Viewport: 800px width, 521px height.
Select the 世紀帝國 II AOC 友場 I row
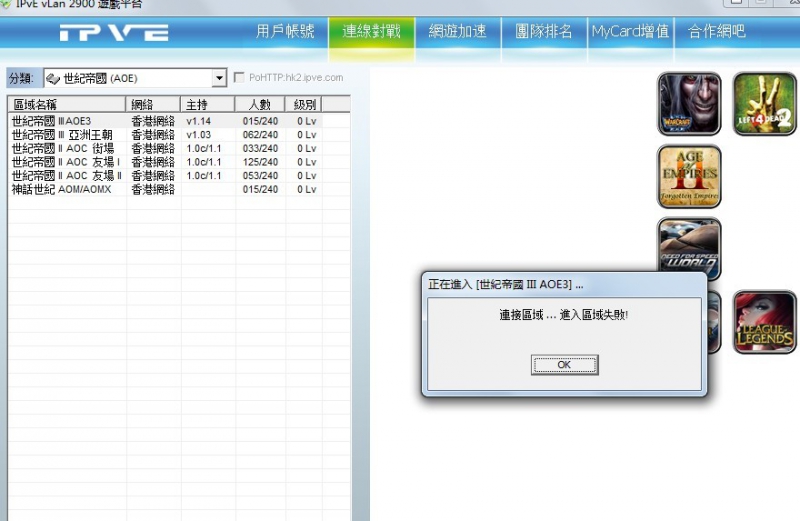tap(179, 162)
